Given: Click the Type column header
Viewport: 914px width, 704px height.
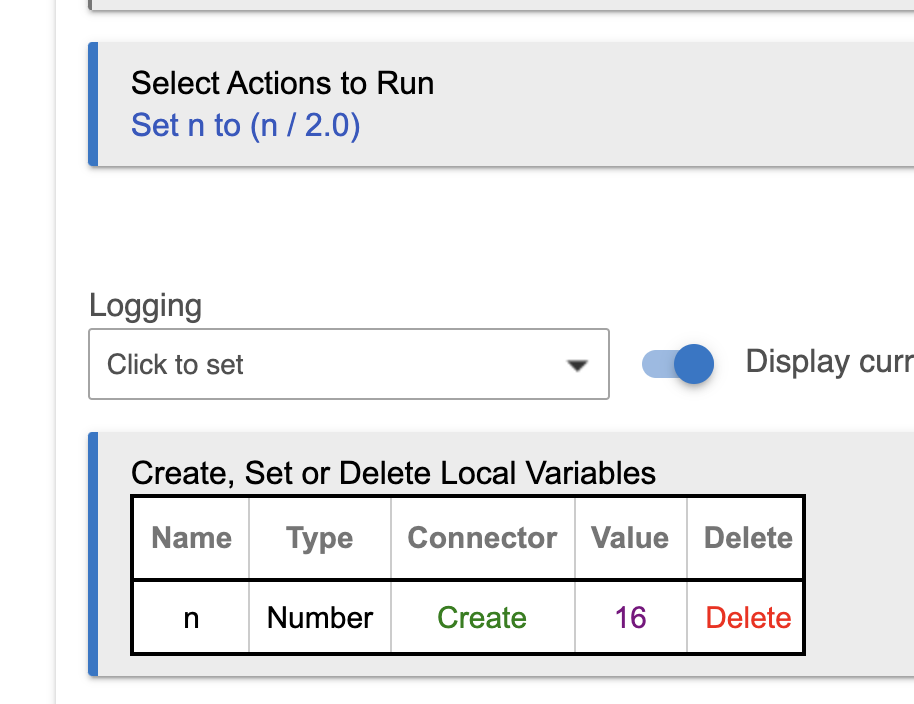Looking at the screenshot, I should pyautogui.click(x=320, y=537).
